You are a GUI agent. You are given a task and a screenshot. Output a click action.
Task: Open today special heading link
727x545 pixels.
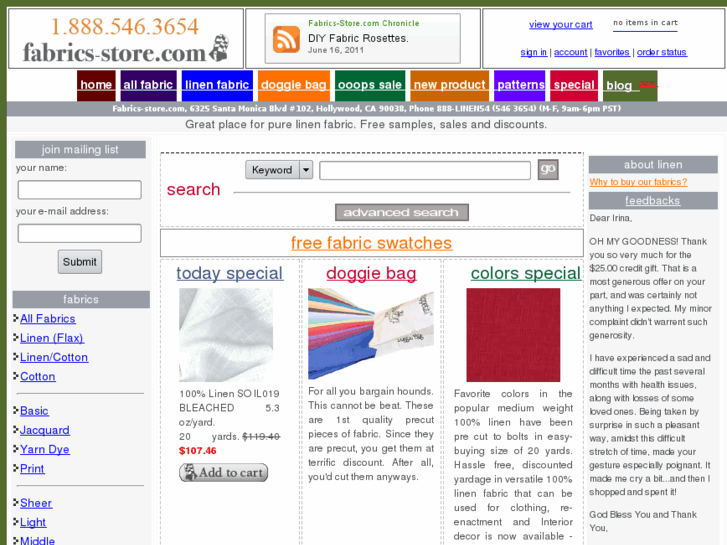pos(230,273)
